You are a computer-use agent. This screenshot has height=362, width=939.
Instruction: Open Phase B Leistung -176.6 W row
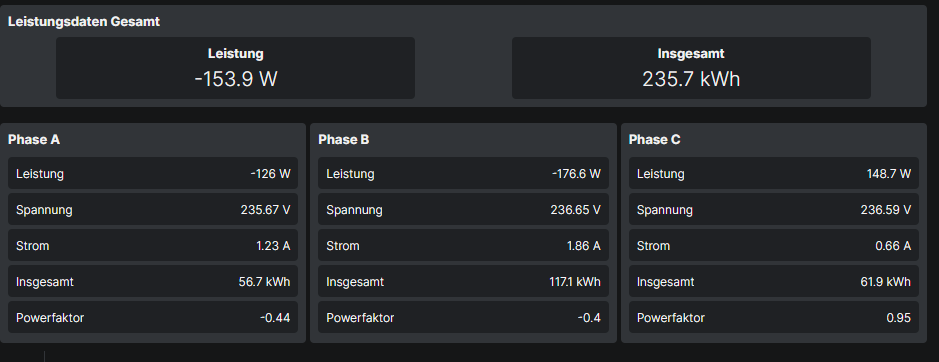pos(464,174)
